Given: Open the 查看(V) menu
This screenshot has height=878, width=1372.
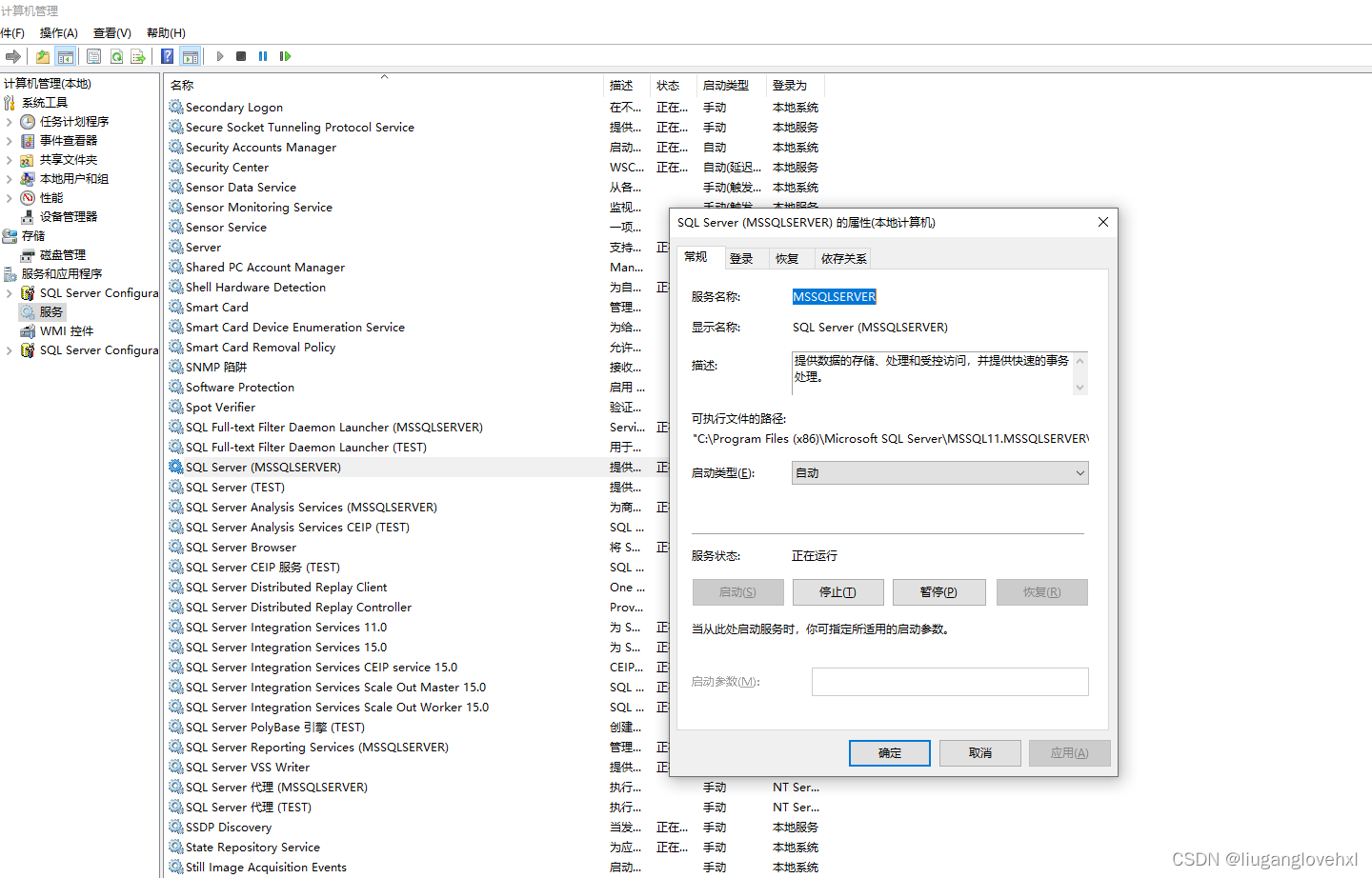Looking at the screenshot, I should click(x=111, y=33).
